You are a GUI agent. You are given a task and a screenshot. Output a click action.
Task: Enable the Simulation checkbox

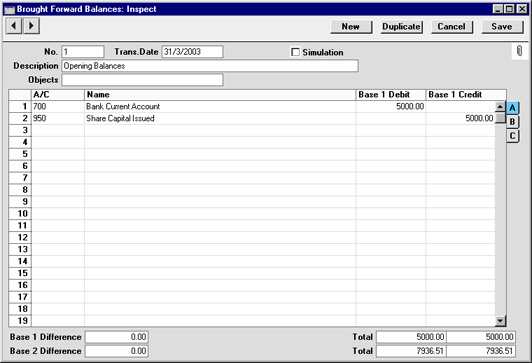click(296, 52)
